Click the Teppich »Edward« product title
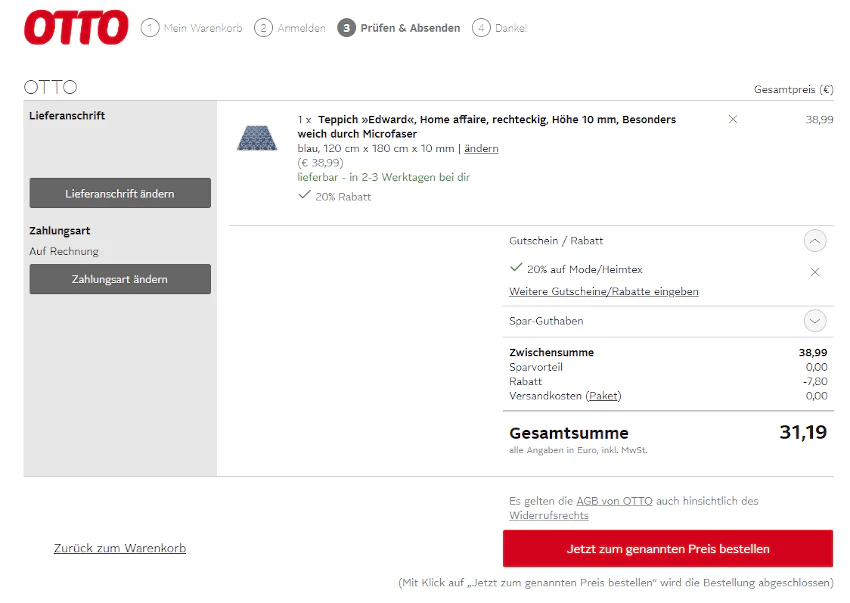 pyautogui.click(x=487, y=126)
